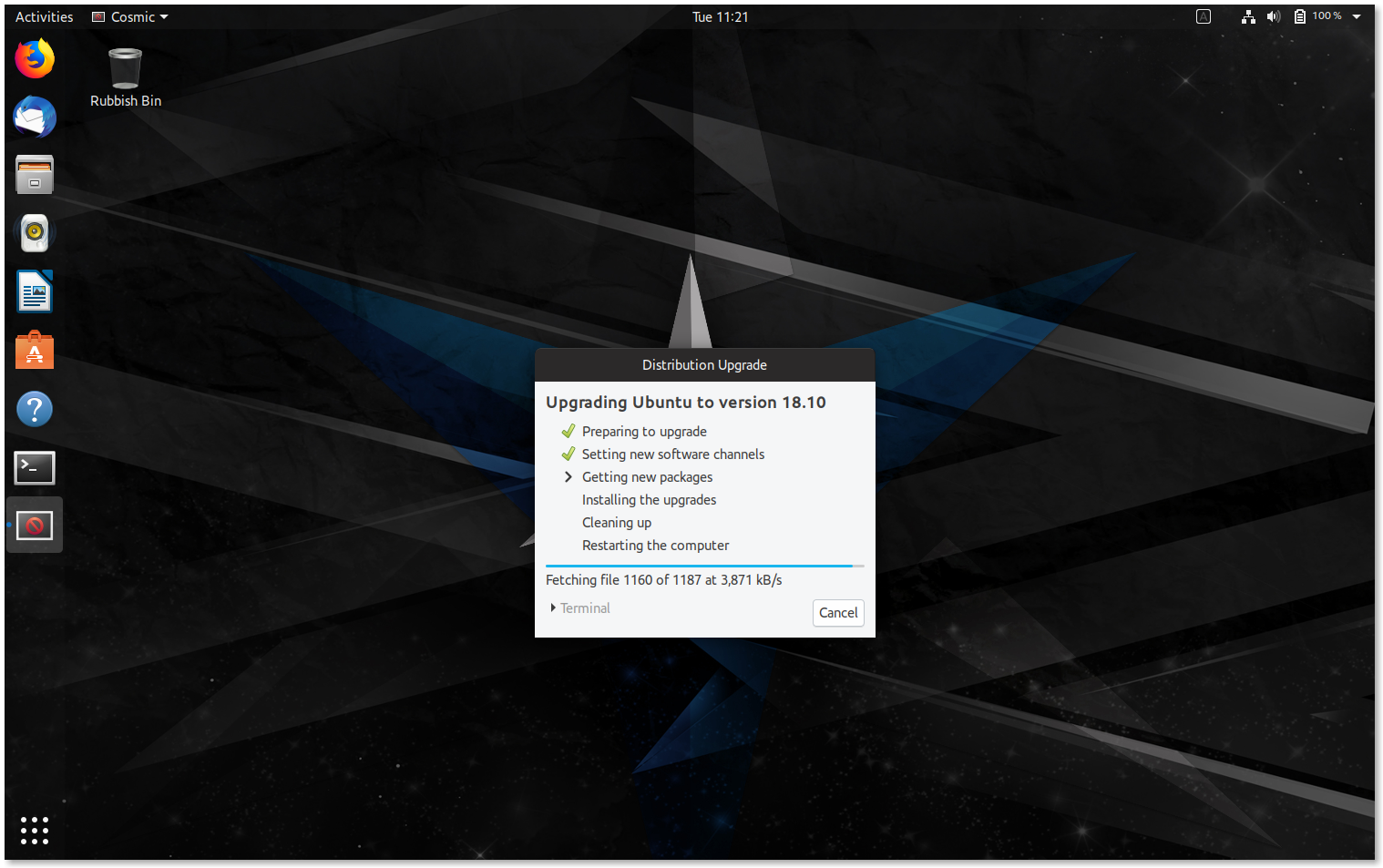The height and width of the screenshot is (868, 1383).
Task: Click the 'Upgrading Ubuntu to version 18.10' heading
Action: click(685, 402)
